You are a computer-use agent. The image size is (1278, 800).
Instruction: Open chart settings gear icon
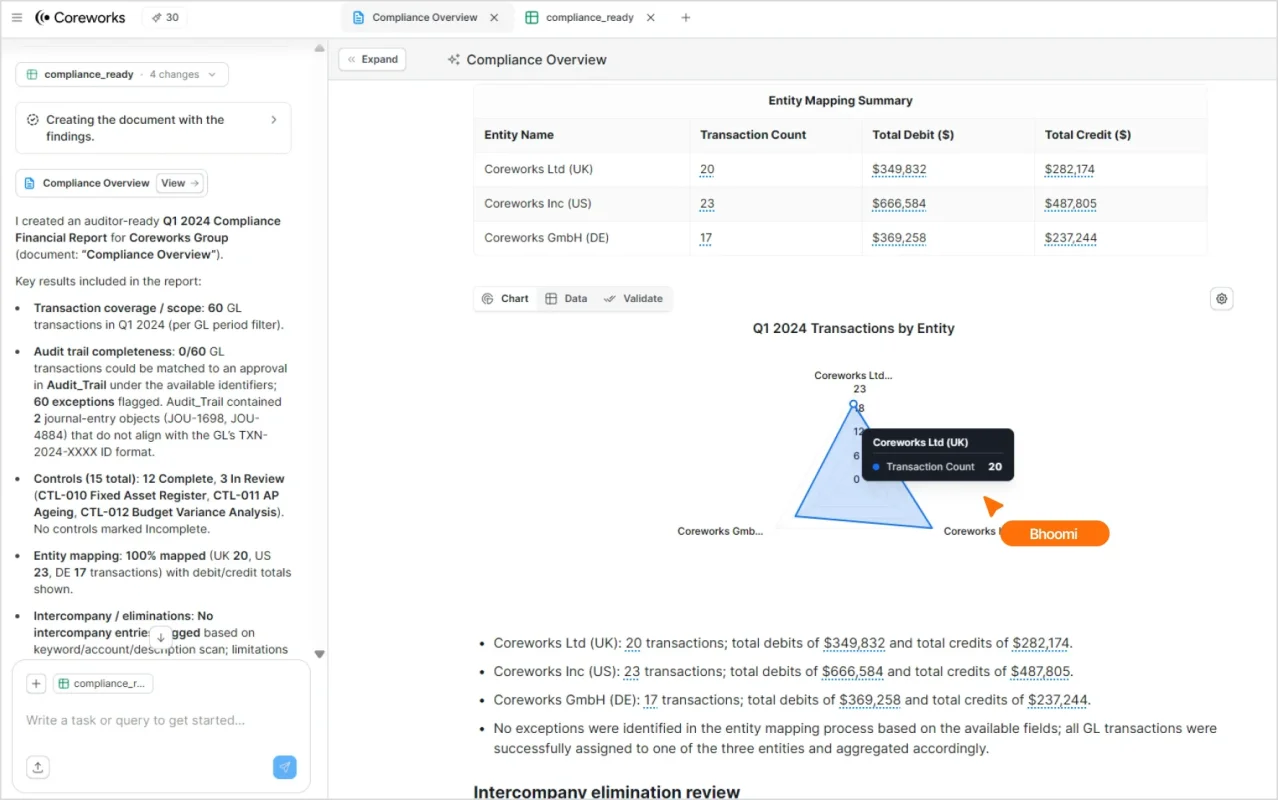coord(1221,298)
